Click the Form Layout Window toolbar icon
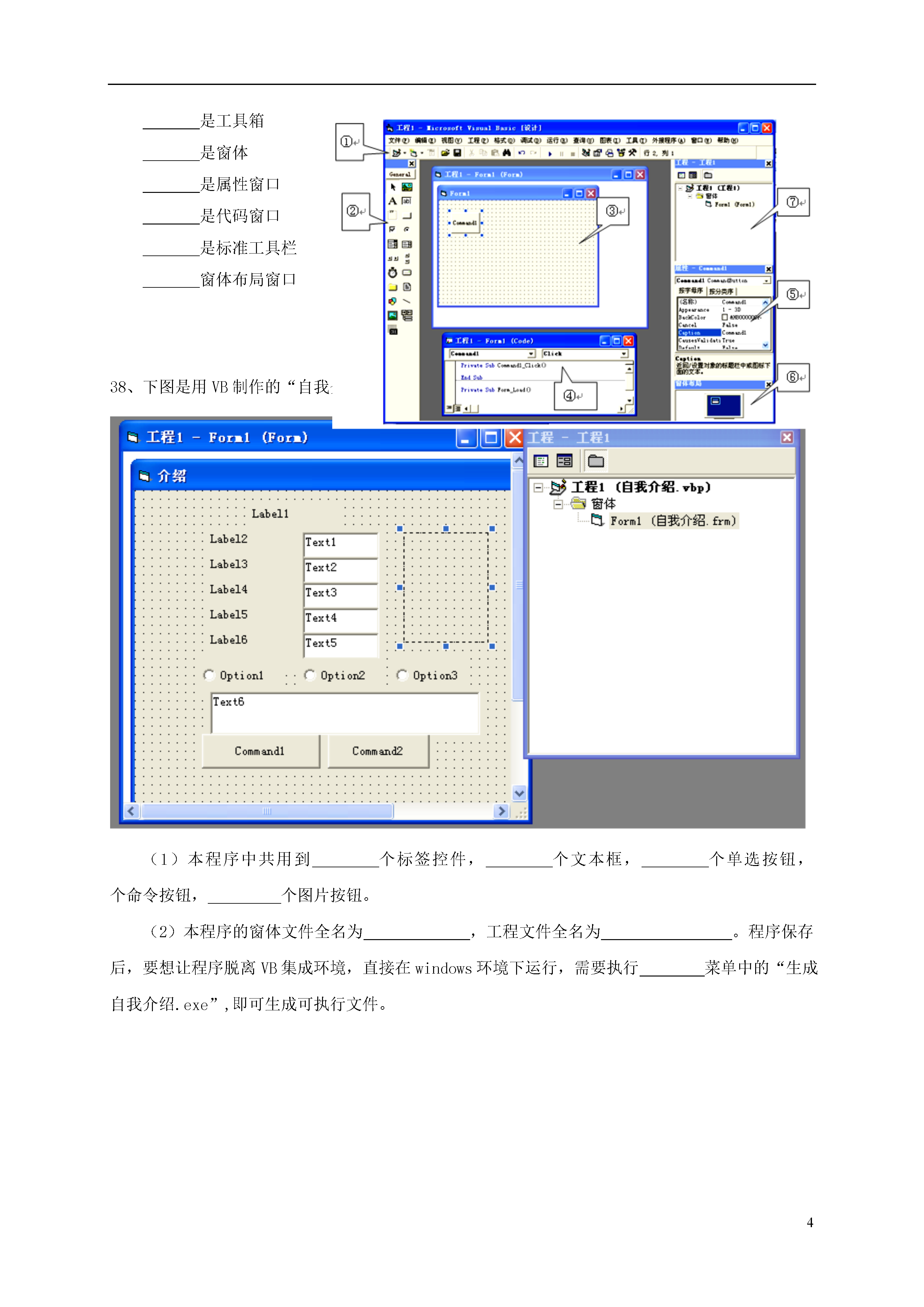924x1307 pixels. [609, 153]
